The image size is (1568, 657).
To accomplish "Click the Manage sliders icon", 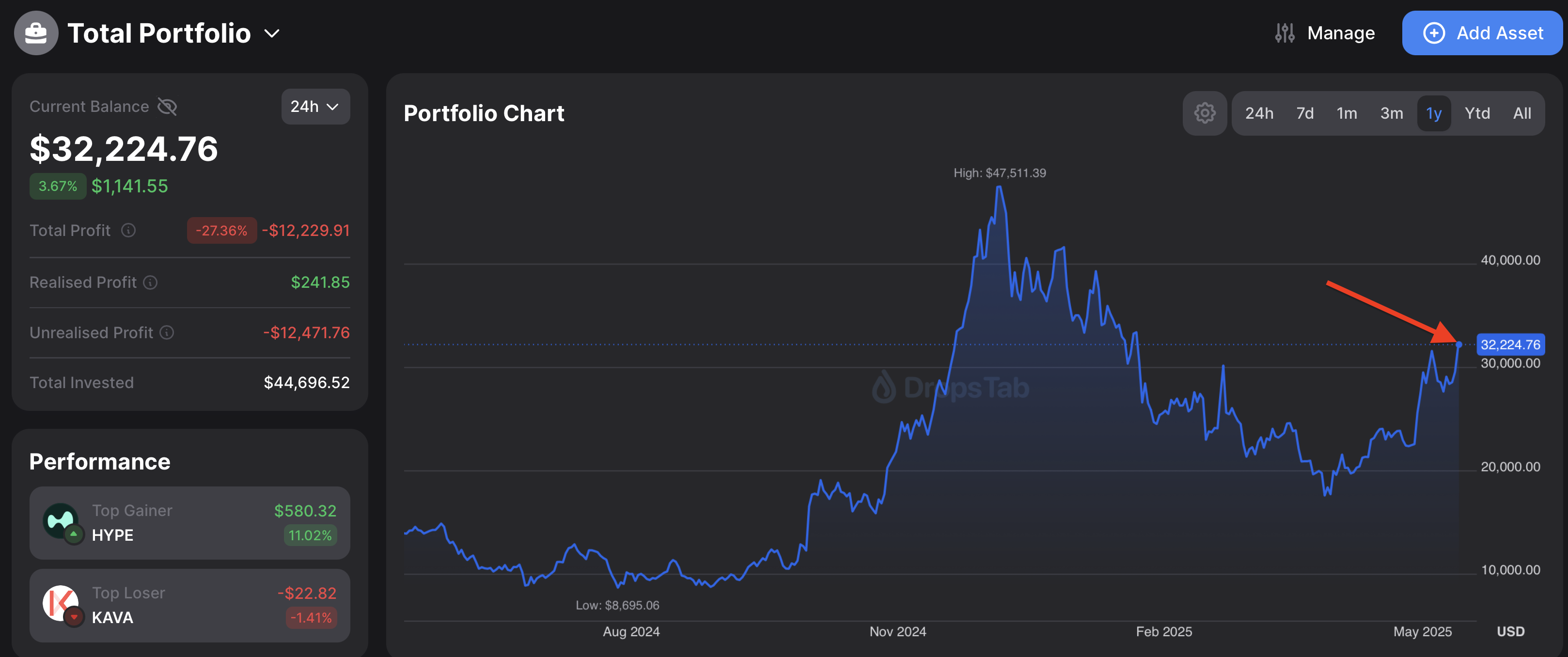I will coord(1285,33).
